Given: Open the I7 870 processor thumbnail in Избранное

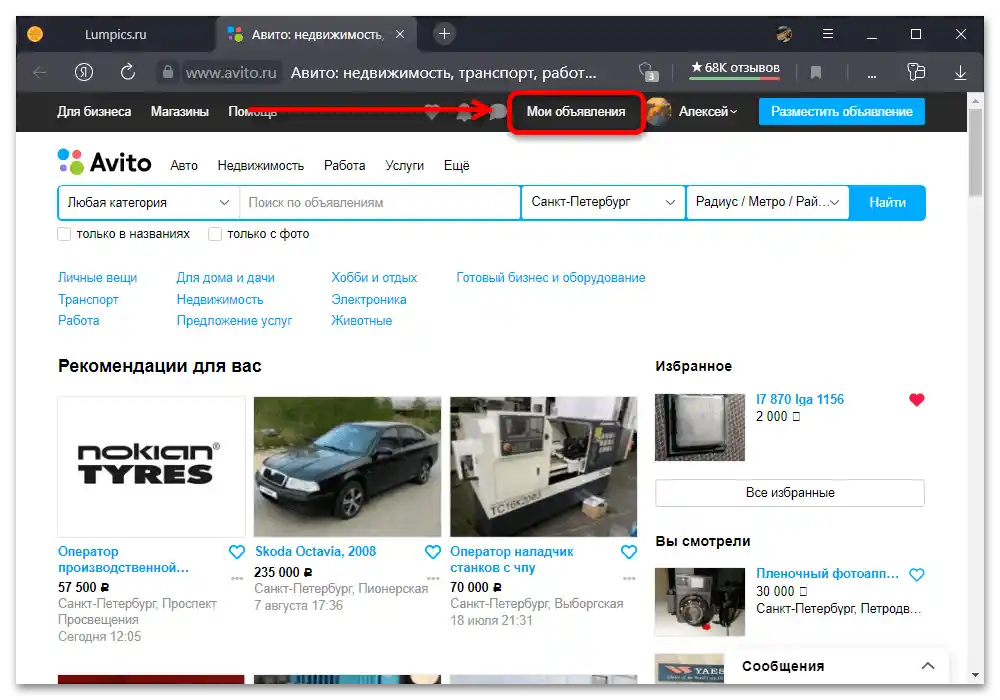Looking at the screenshot, I should click(x=700, y=427).
